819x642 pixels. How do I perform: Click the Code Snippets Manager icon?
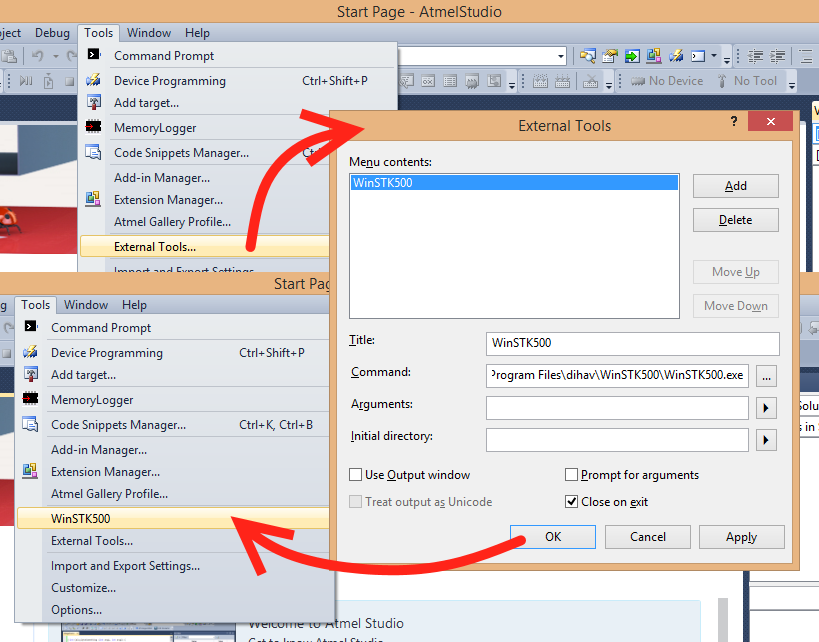click(92, 152)
